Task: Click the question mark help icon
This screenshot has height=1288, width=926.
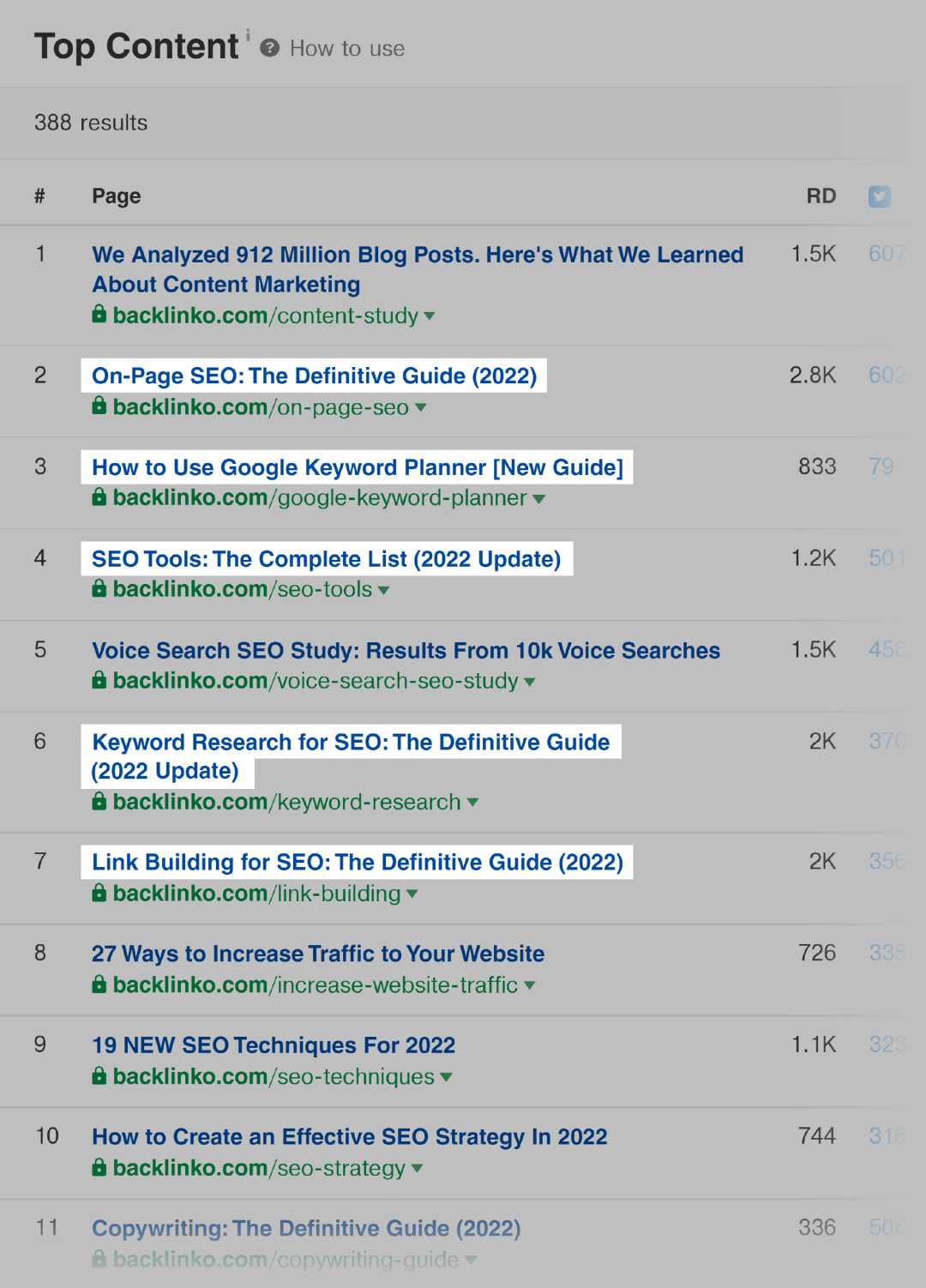Action: (269, 48)
